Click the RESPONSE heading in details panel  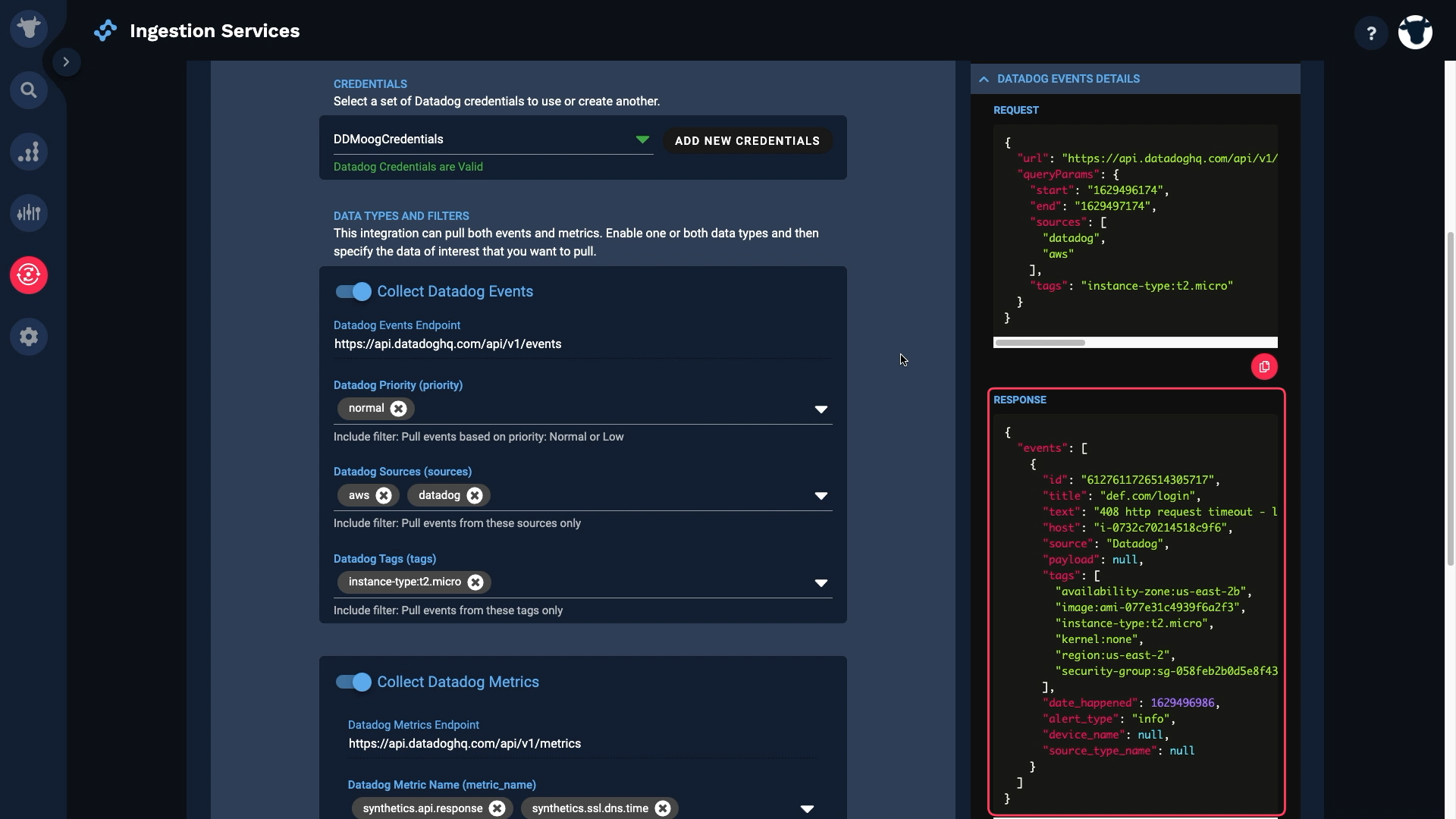point(1020,400)
